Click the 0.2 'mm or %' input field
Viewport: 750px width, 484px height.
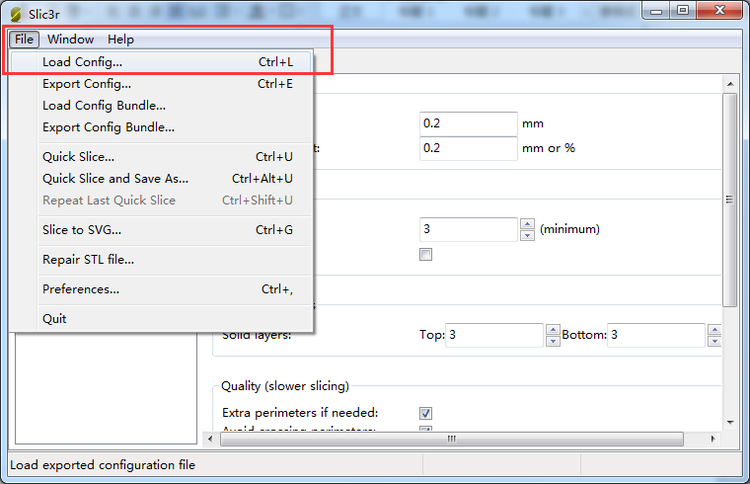point(468,148)
